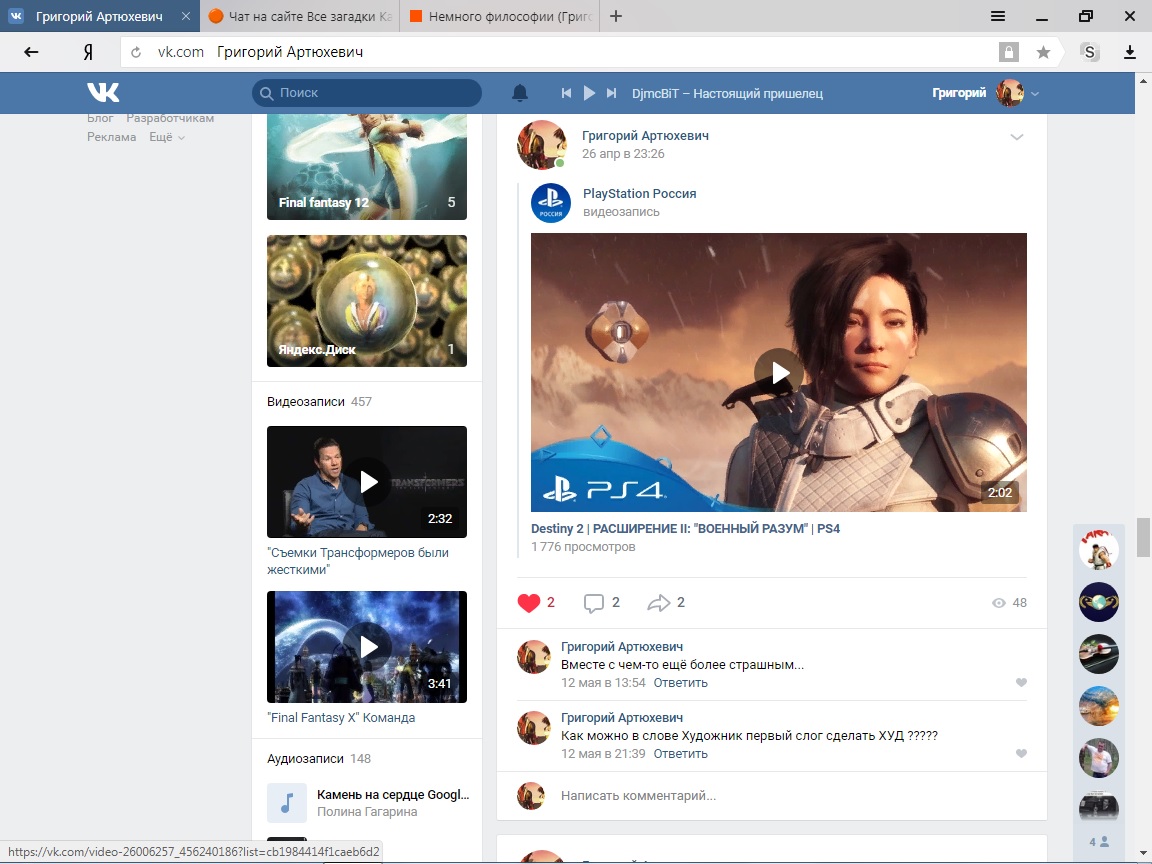
Task: Switch to Чат на сайте Все загадки tab
Action: [x=300, y=16]
